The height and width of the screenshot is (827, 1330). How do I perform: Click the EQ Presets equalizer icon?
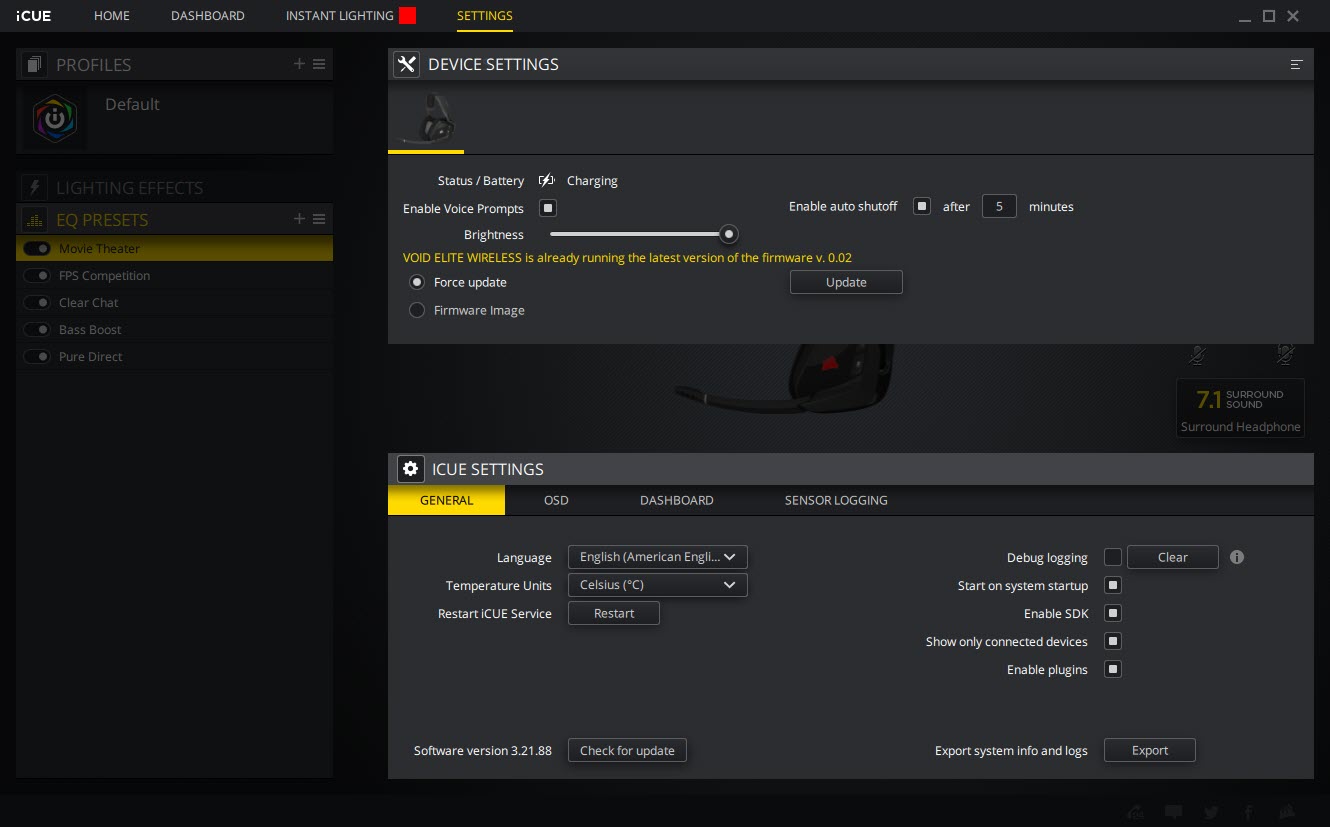click(x=35, y=220)
